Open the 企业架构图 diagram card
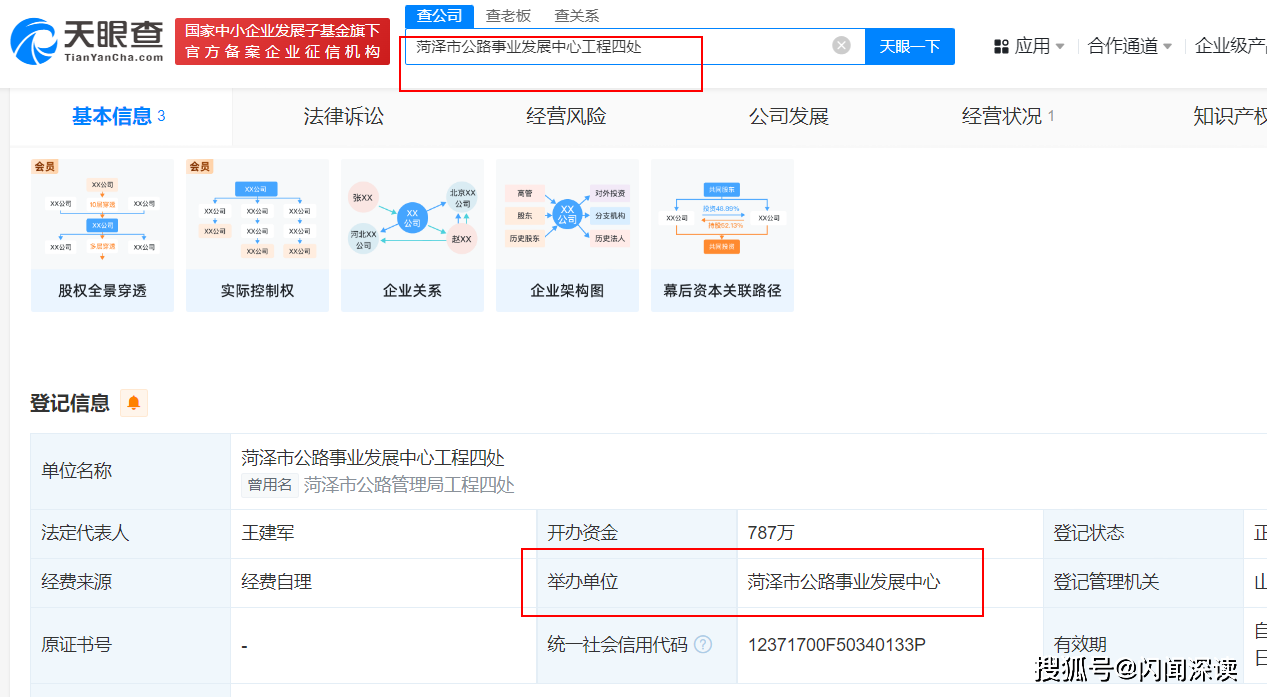Screen dimensions: 1267x697 567,235
